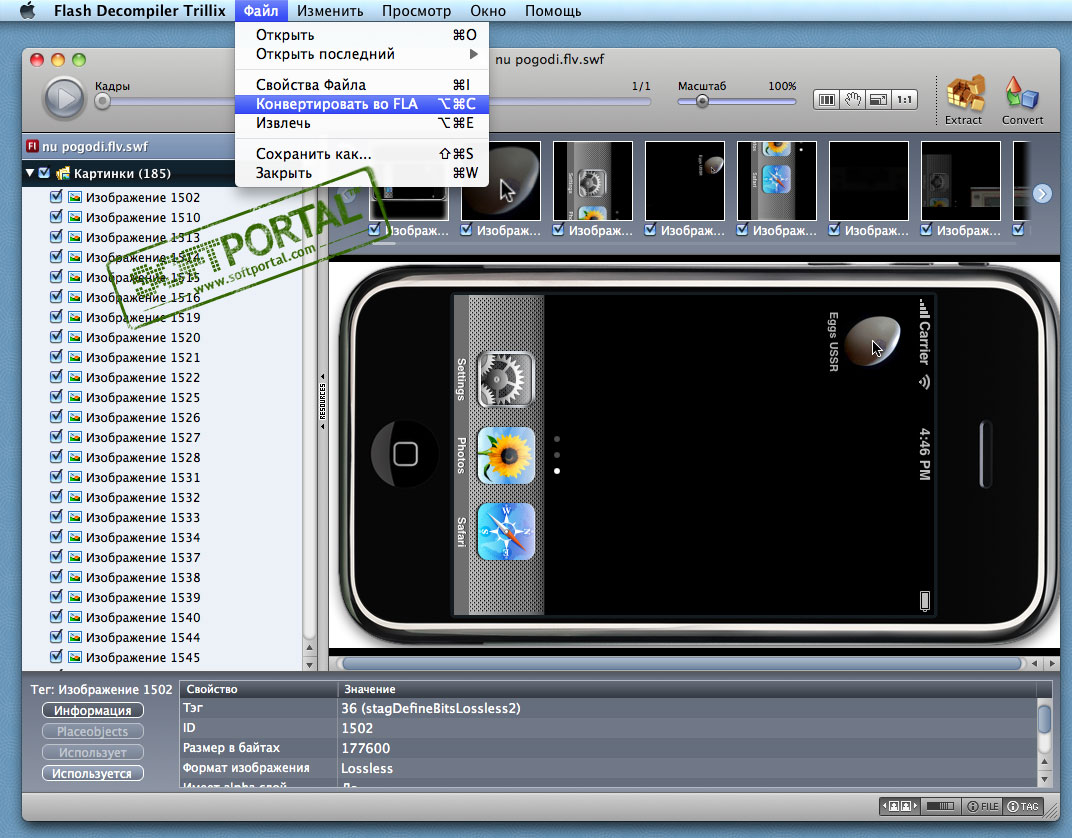Image resolution: width=1072 pixels, height=838 pixels.
Task: Select the hand pan tool
Action: [x=853, y=100]
